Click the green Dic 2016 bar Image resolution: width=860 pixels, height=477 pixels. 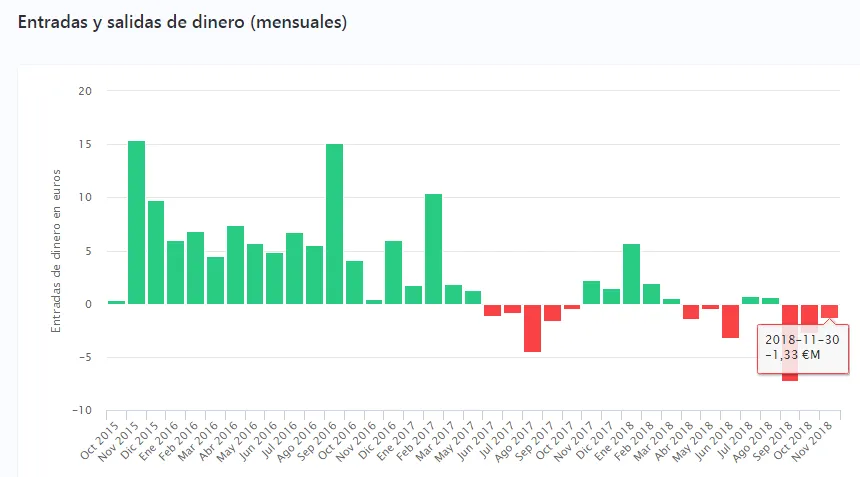coord(394,272)
